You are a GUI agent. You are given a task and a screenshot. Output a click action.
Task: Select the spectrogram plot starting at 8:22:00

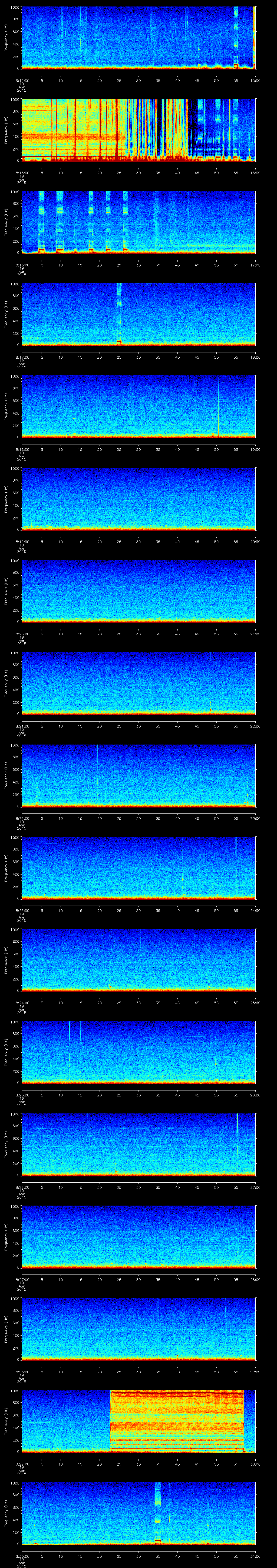(x=138, y=775)
